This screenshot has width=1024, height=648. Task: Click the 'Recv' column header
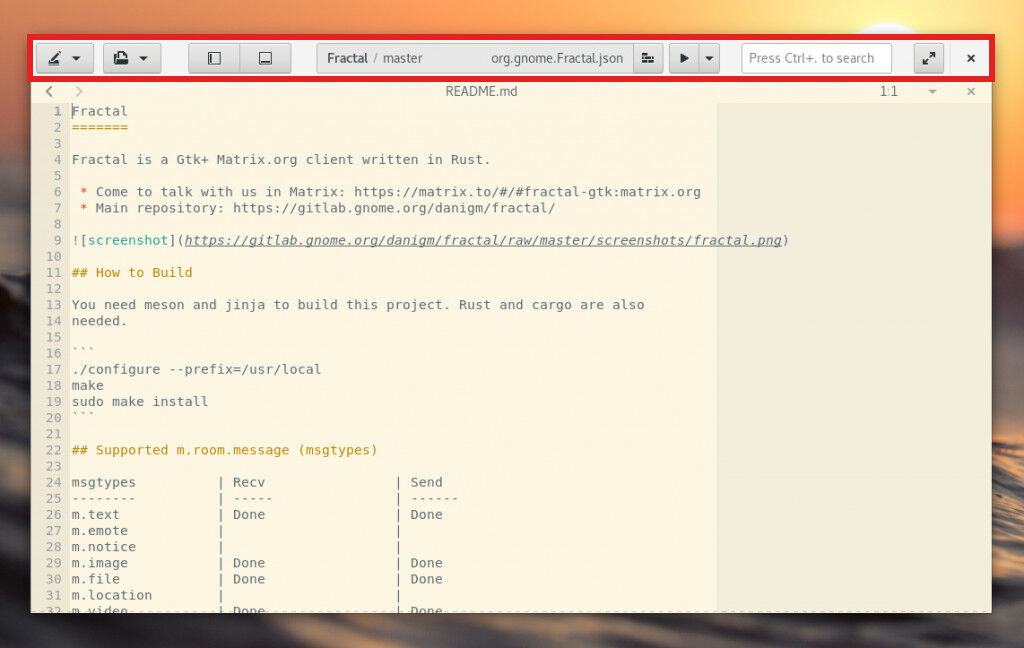click(249, 482)
